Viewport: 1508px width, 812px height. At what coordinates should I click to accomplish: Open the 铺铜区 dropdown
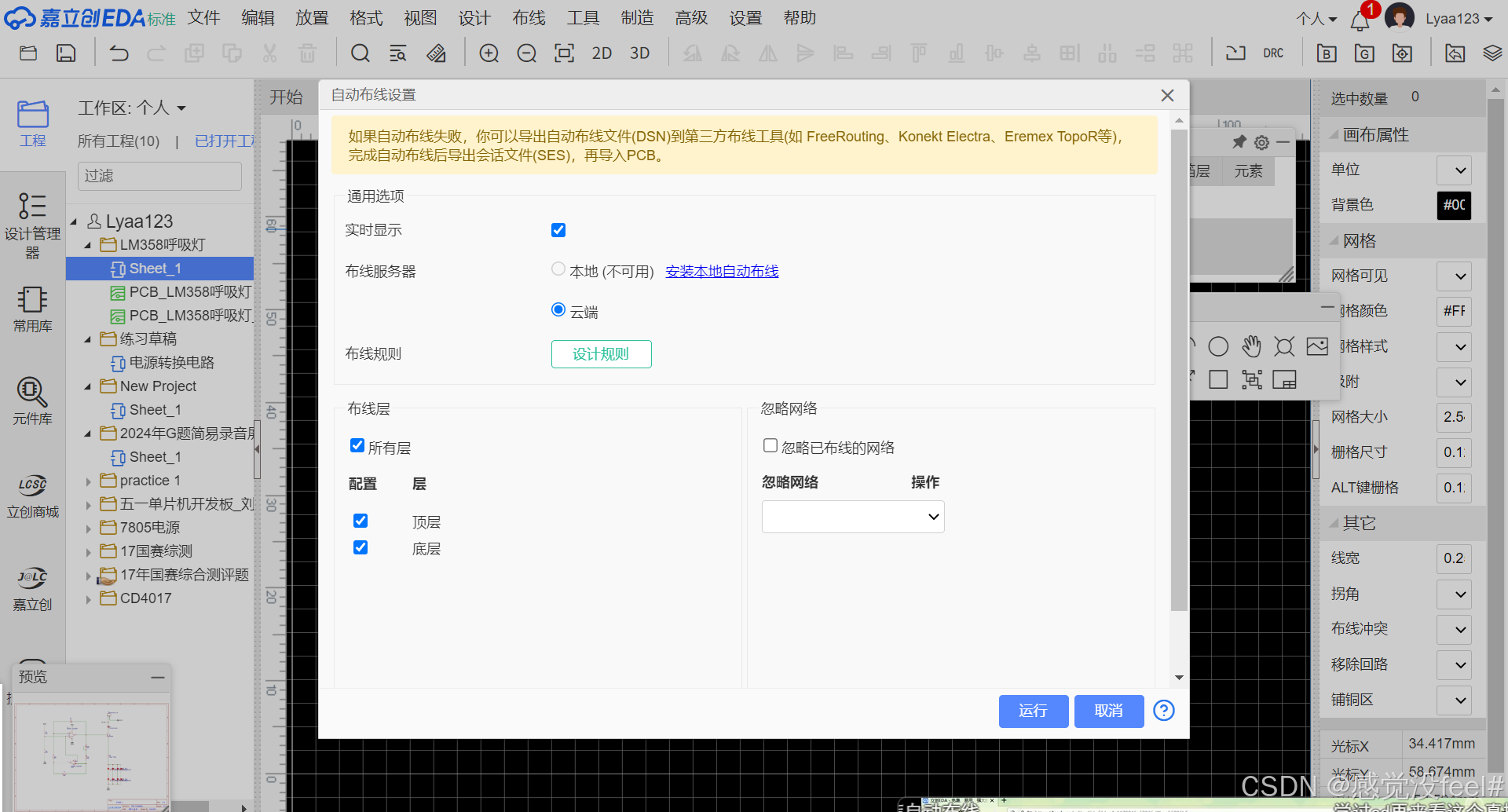click(1454, 700)
